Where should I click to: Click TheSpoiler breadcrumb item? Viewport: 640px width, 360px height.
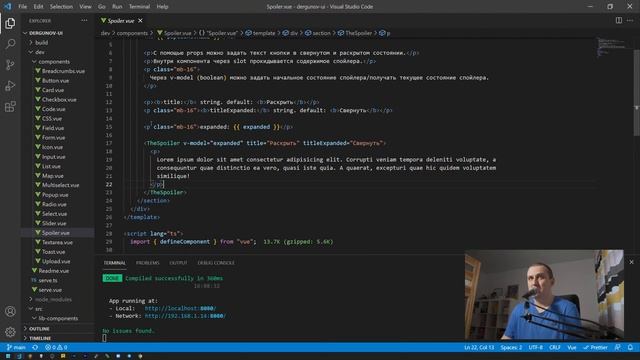pyautogui.click(x=355, y=33)
